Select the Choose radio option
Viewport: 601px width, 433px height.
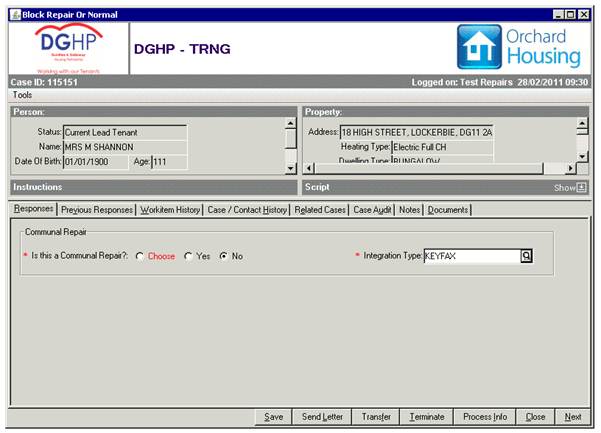140,256
